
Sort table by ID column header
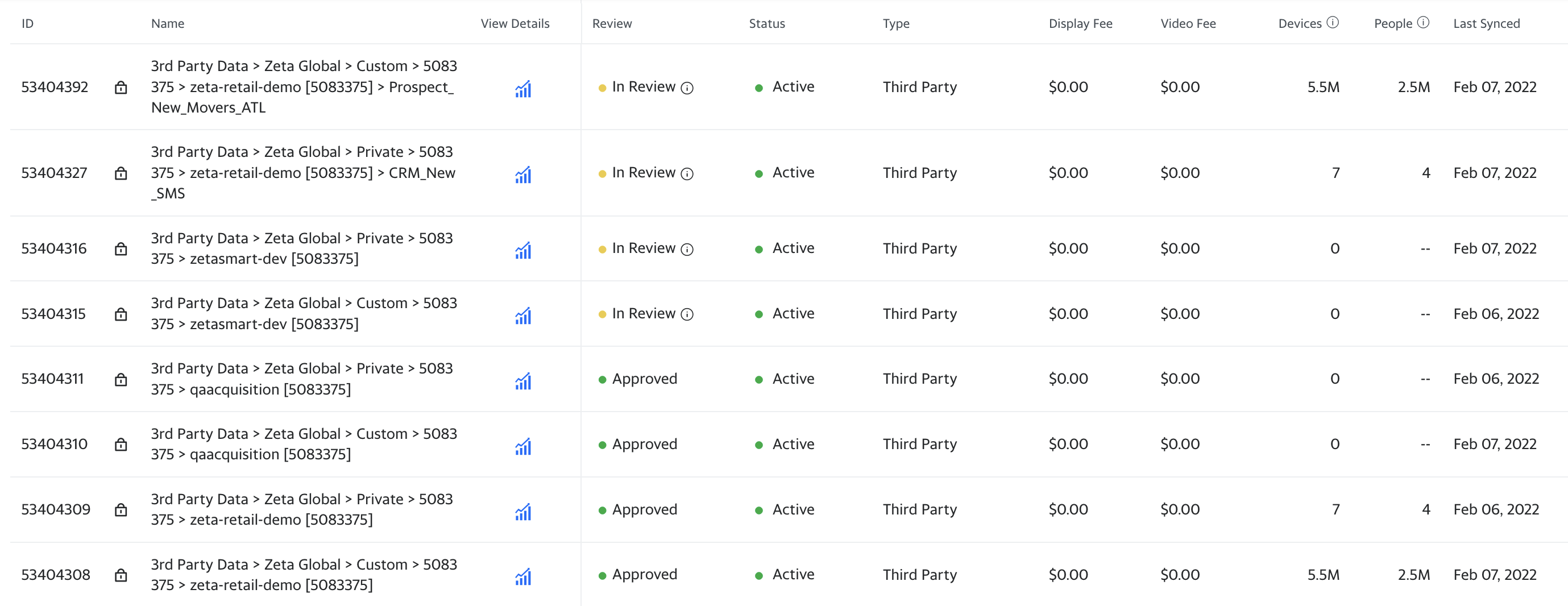(x=27, y=24)
